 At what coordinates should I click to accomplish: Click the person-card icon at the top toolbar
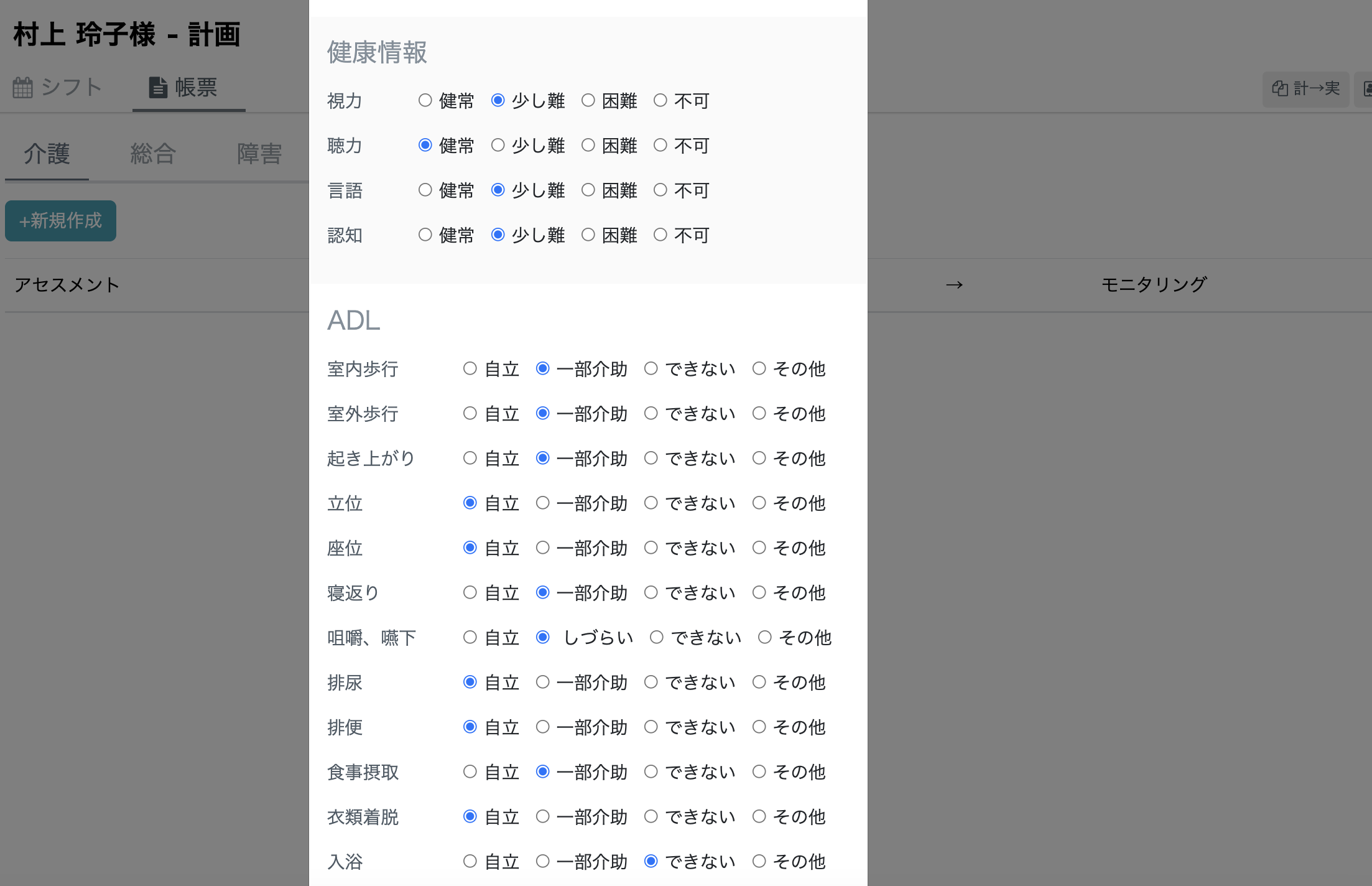click(x=1366, y=88)
